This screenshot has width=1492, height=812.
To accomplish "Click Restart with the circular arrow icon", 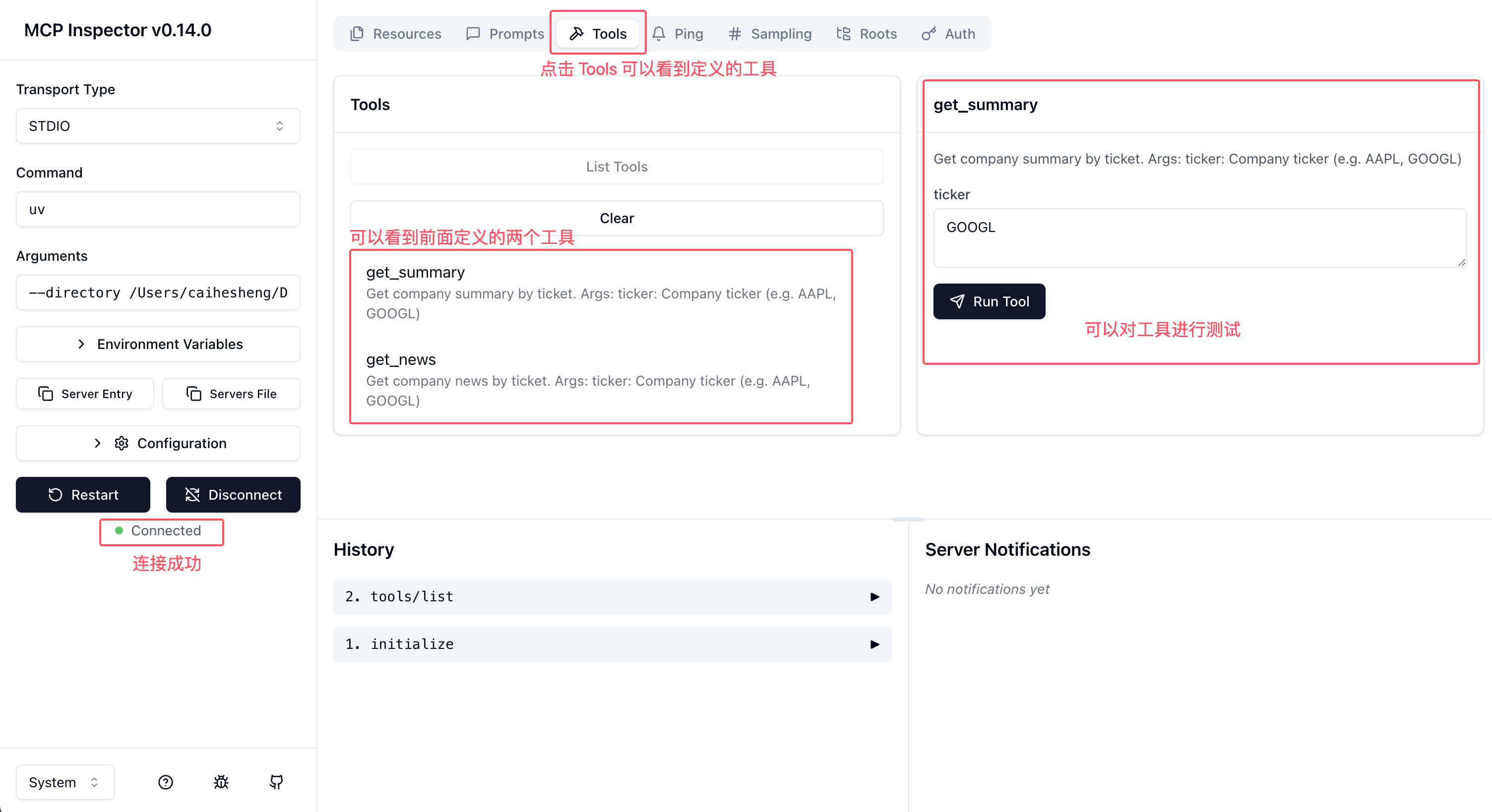I will 83,495.
